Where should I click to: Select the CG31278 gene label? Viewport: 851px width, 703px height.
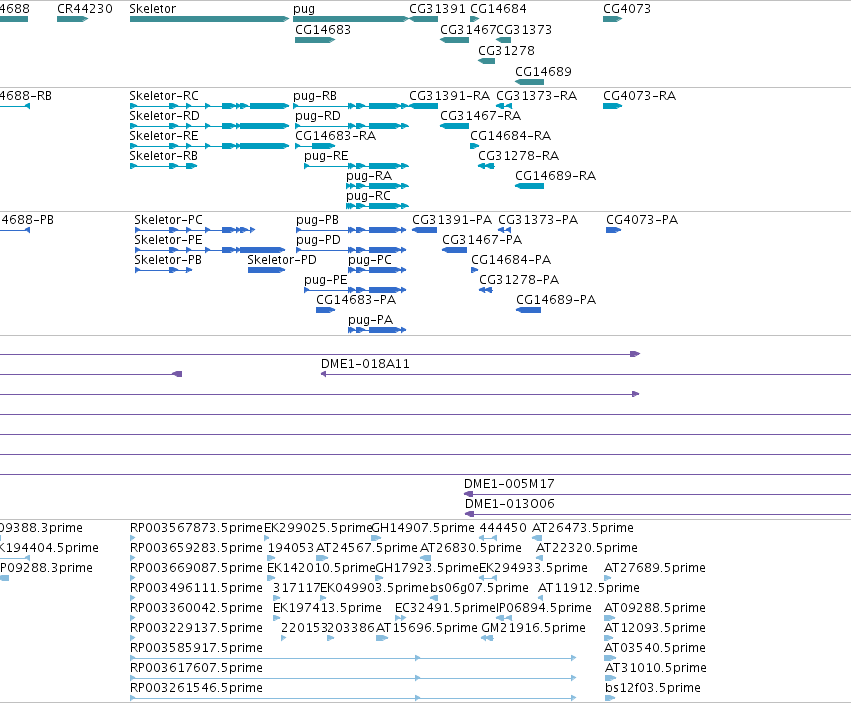(506, 50)
